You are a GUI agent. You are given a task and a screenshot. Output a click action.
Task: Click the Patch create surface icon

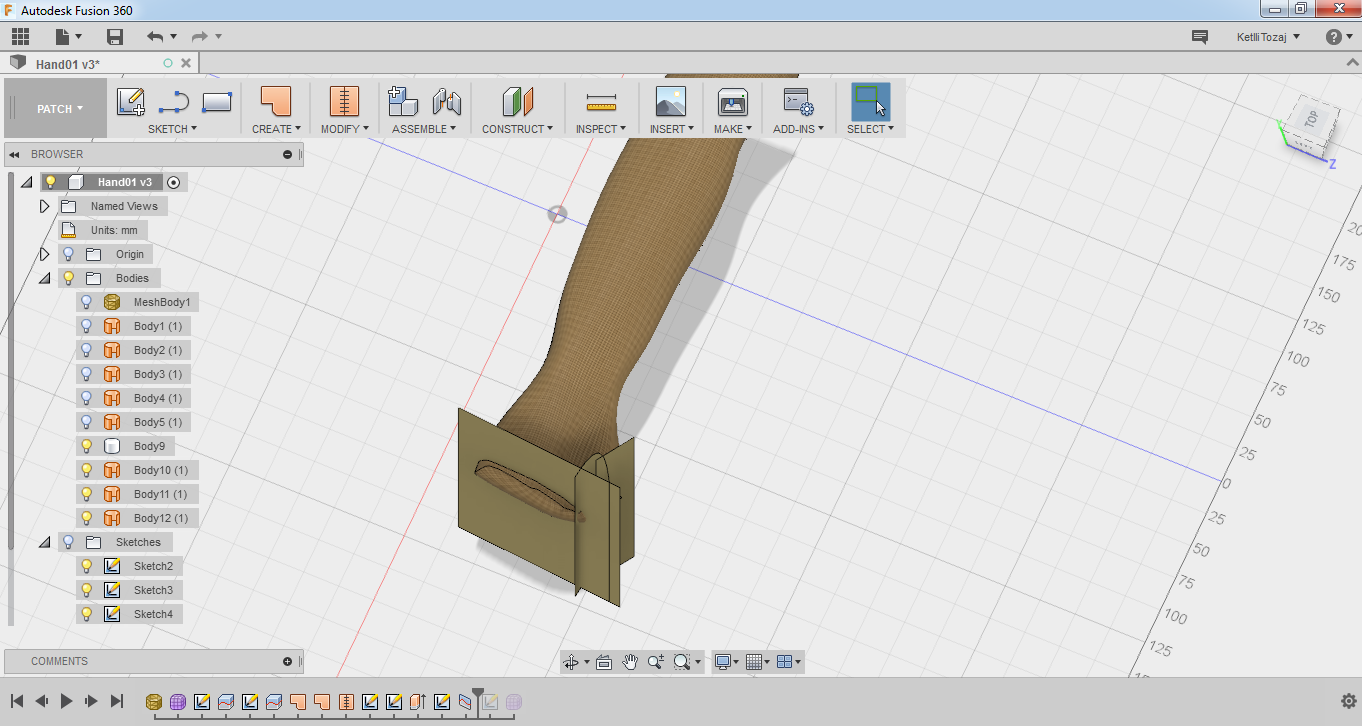click(275, 102)
